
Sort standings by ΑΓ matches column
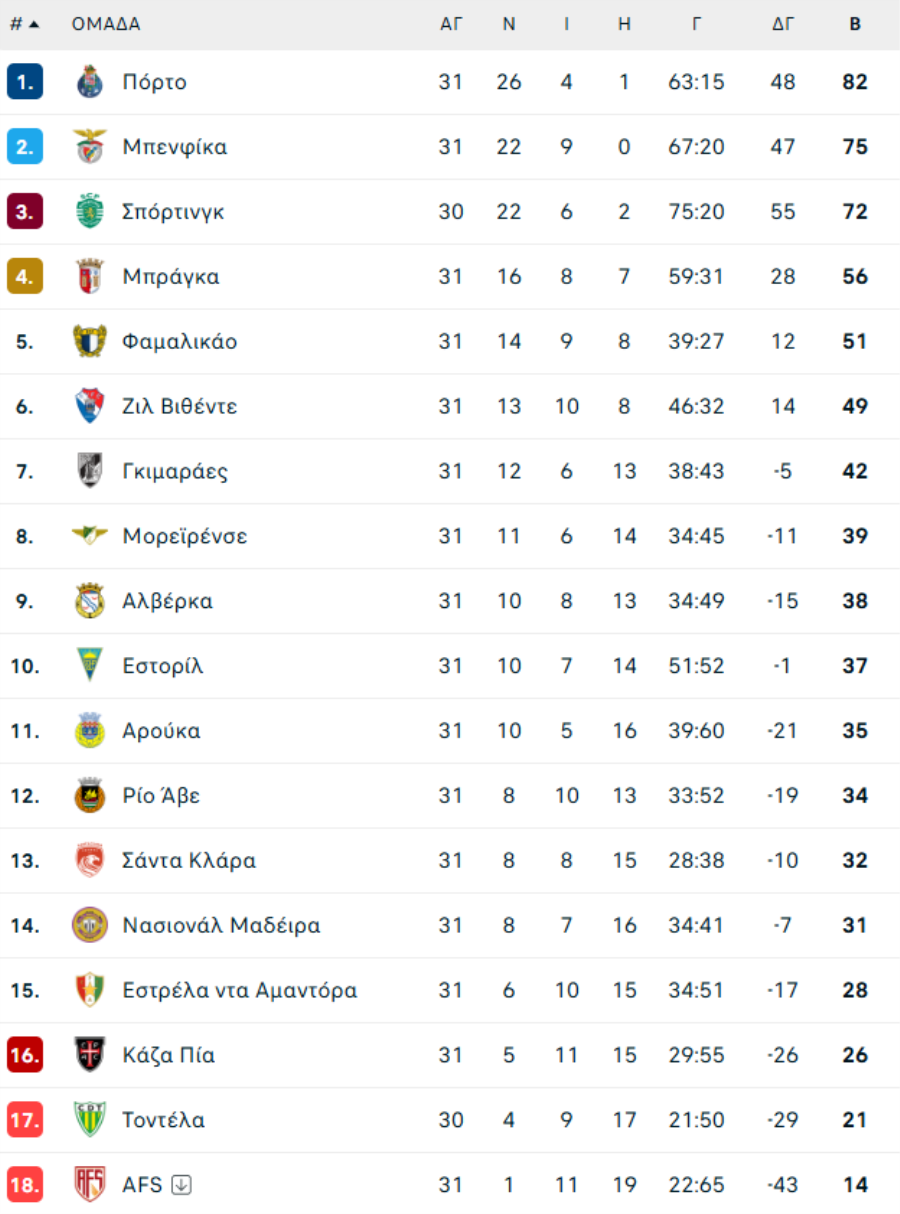(x=452, y=24)
